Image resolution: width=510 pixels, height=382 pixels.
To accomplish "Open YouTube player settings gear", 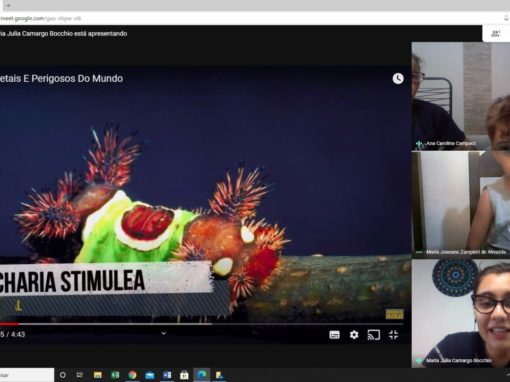I will 354,335.
